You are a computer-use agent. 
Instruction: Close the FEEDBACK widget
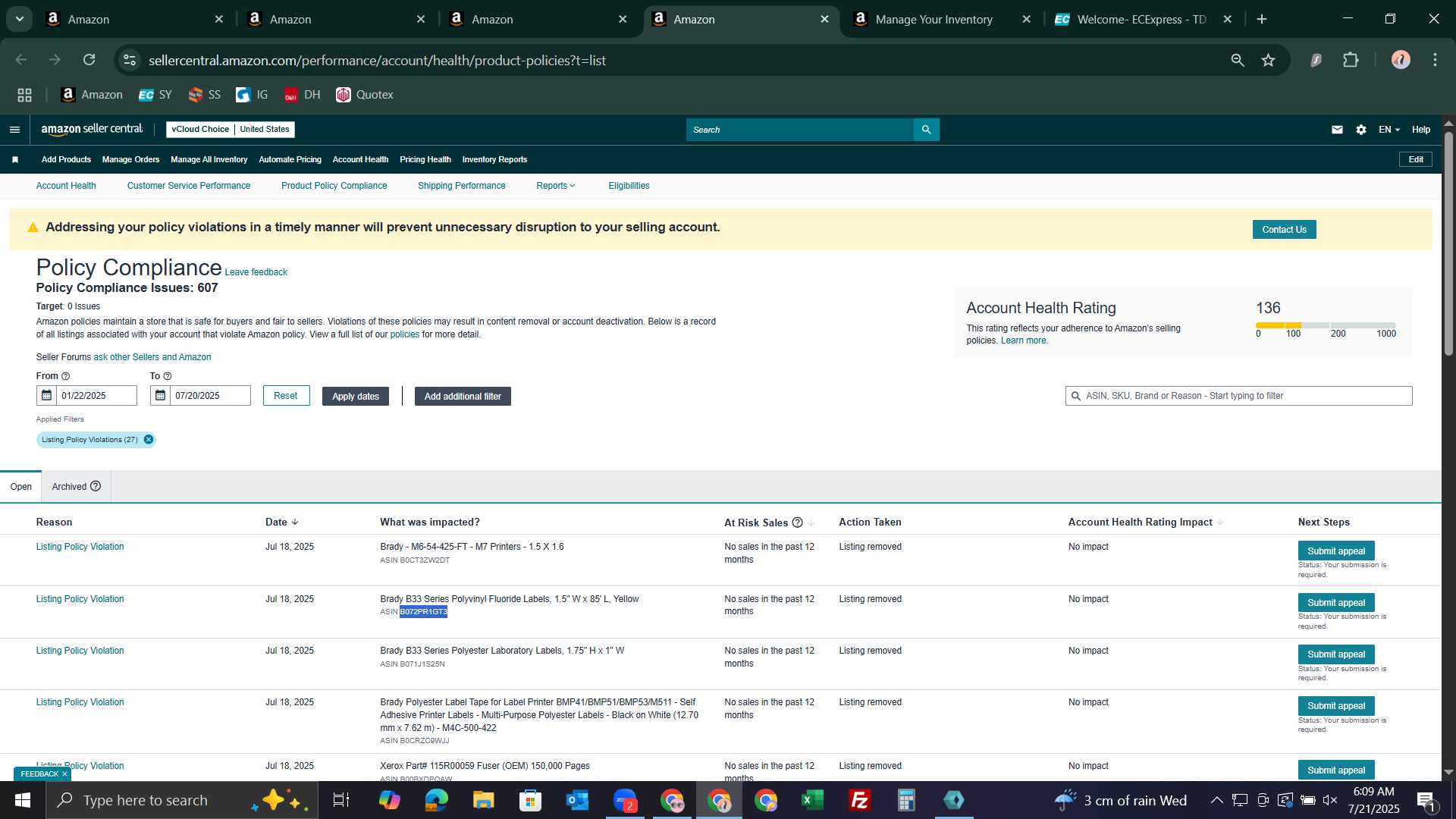64,774
